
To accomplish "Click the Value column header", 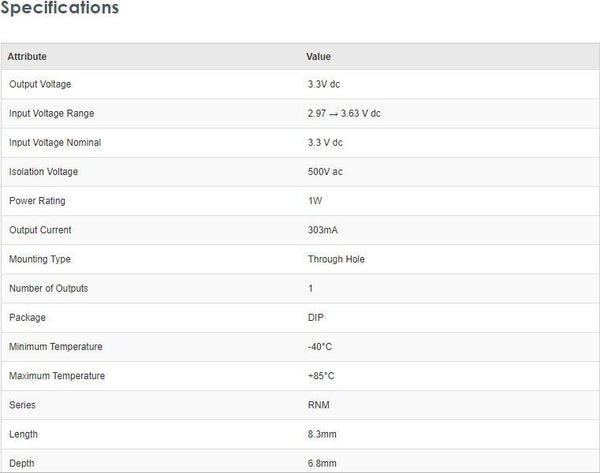I will (x=319, y=57).
